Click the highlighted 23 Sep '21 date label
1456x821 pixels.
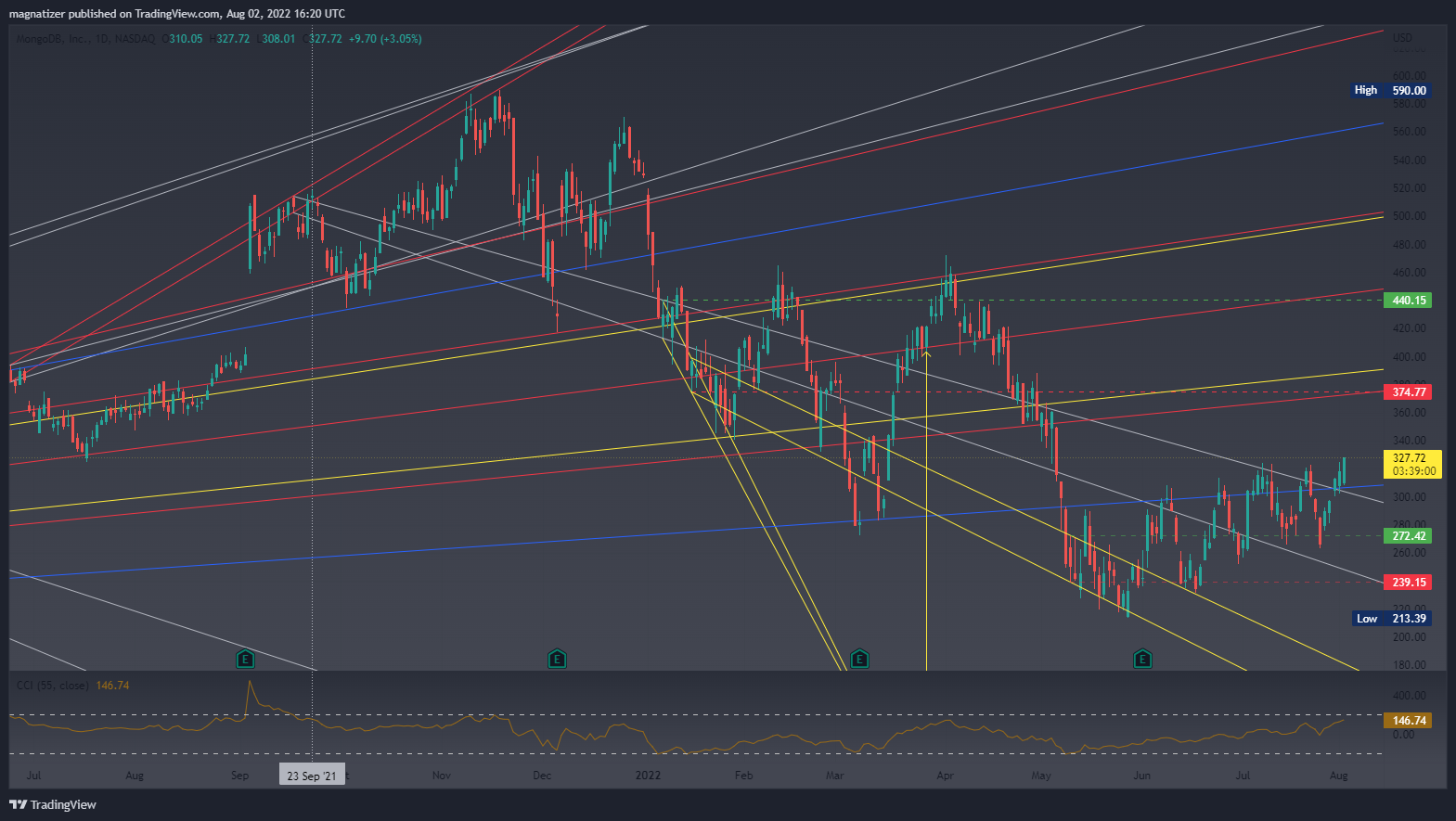(x=312, y=776)
